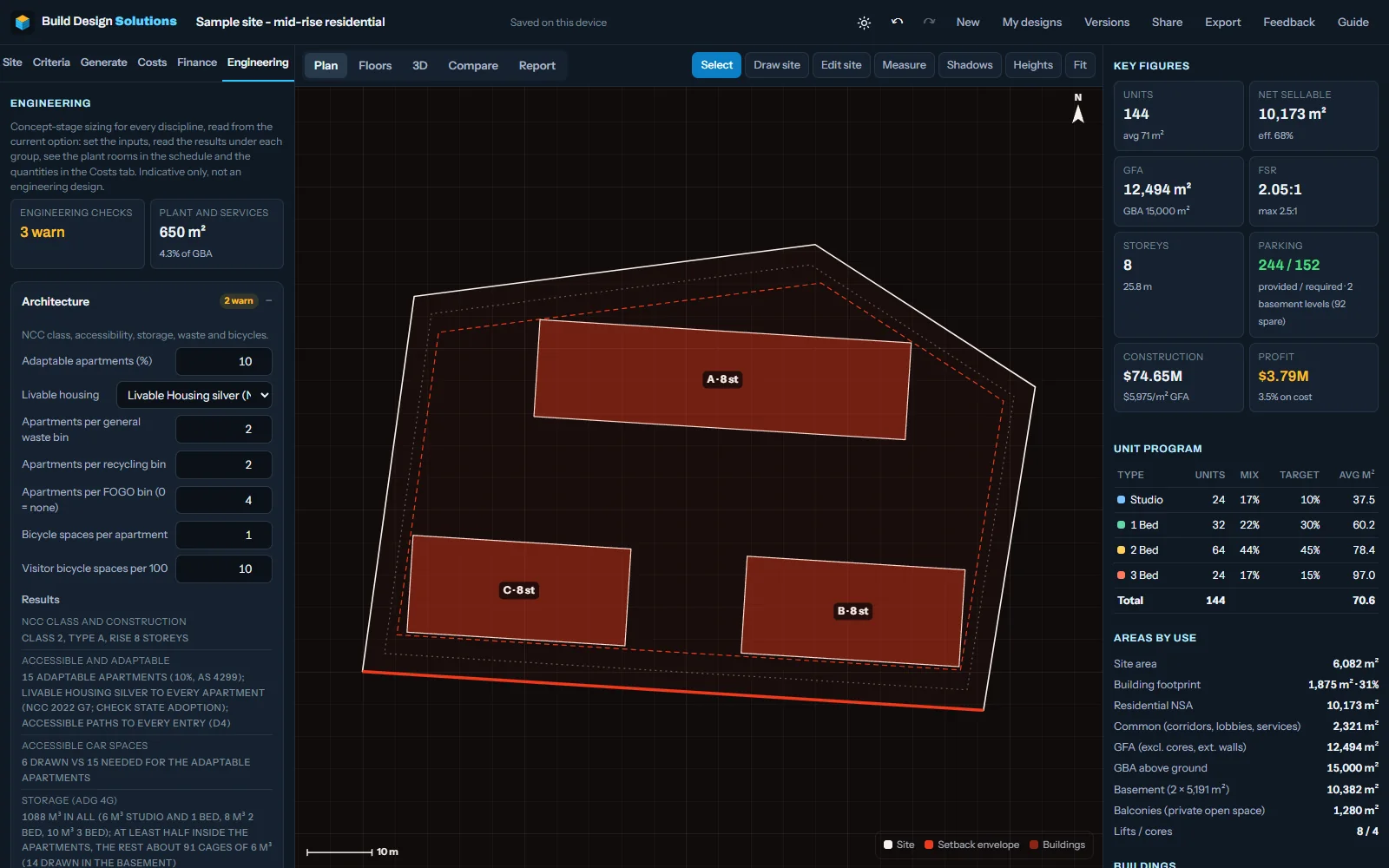Click the Site area row value
The image size is (1389, 868).
(1355, 664)
